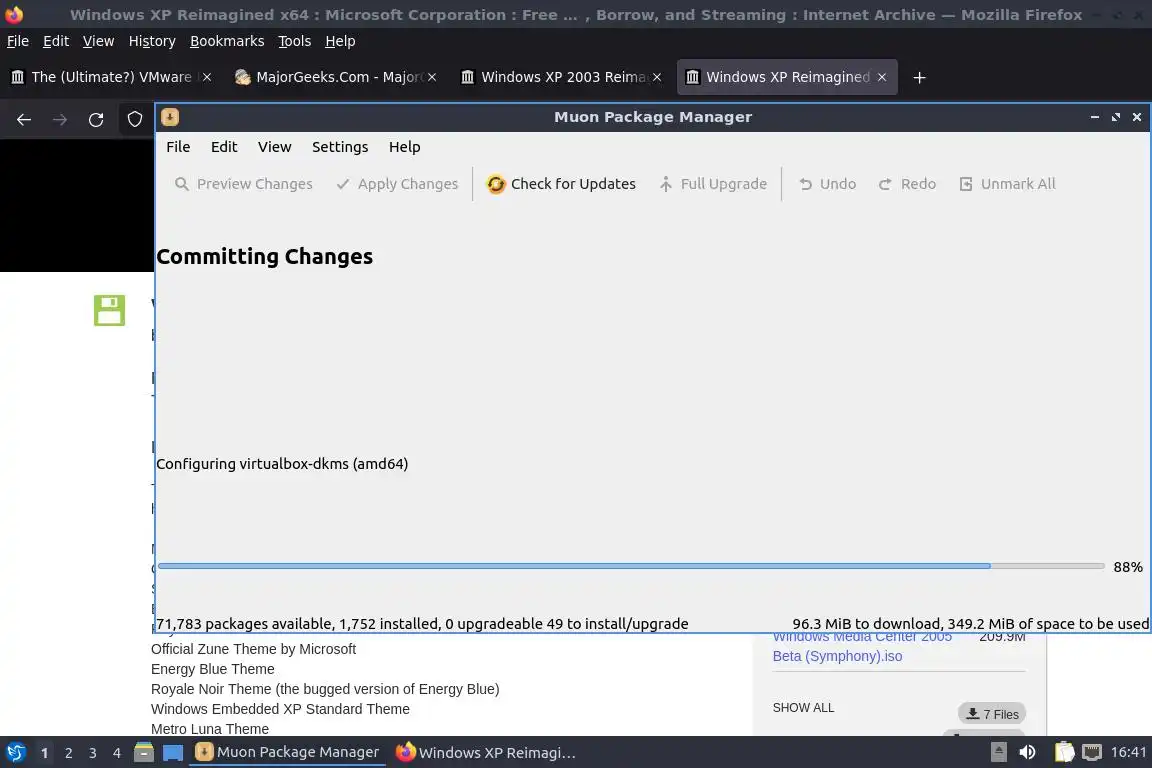The width and height of the screenshot is (1152, 768).
Task: Click 'Metro Luna Theme' text line
Action: point(209,729)
